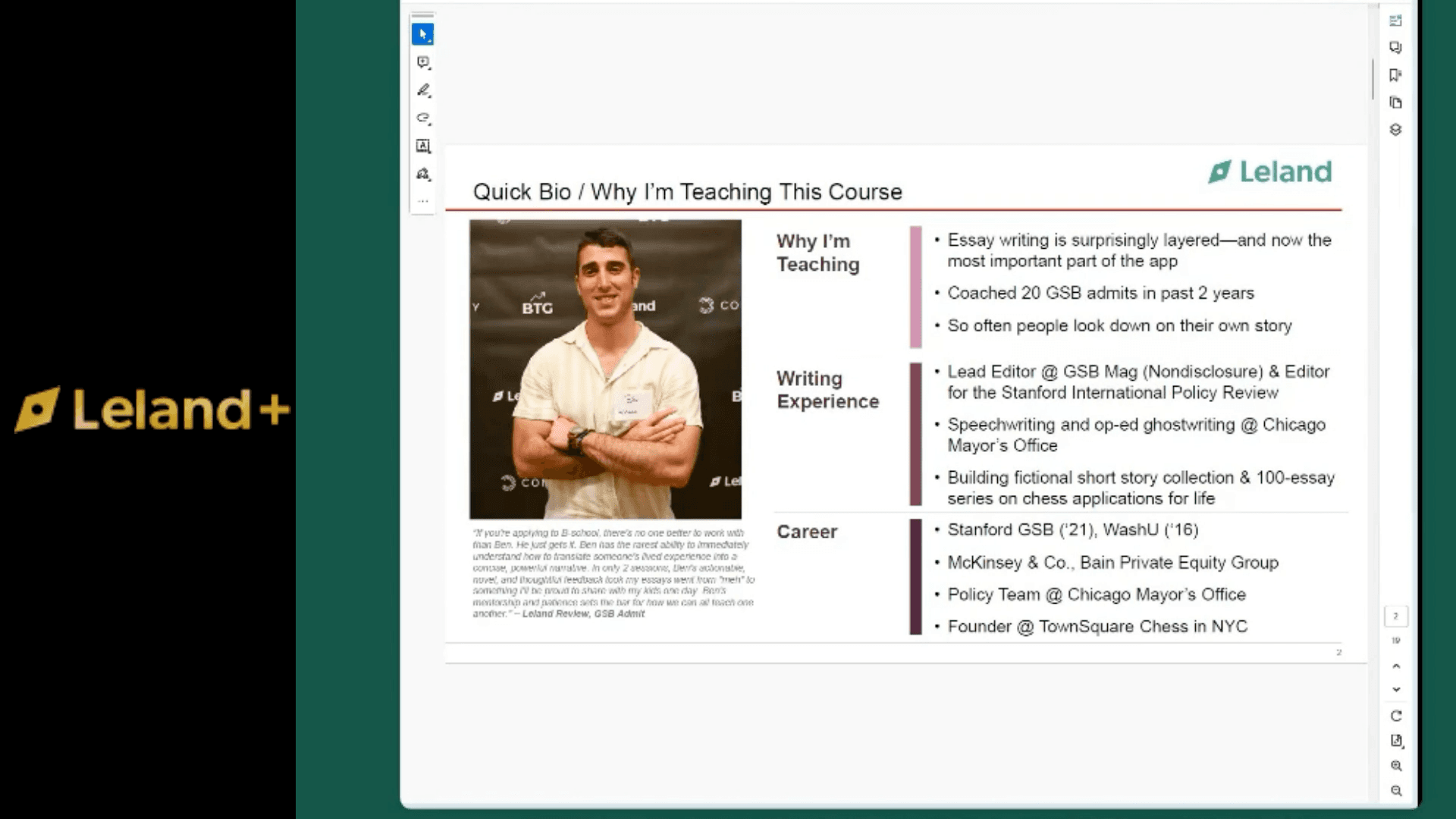This screenshot has height=819, width=1456.
Task: Select the add comment tool
Action: tap(423, 62)
